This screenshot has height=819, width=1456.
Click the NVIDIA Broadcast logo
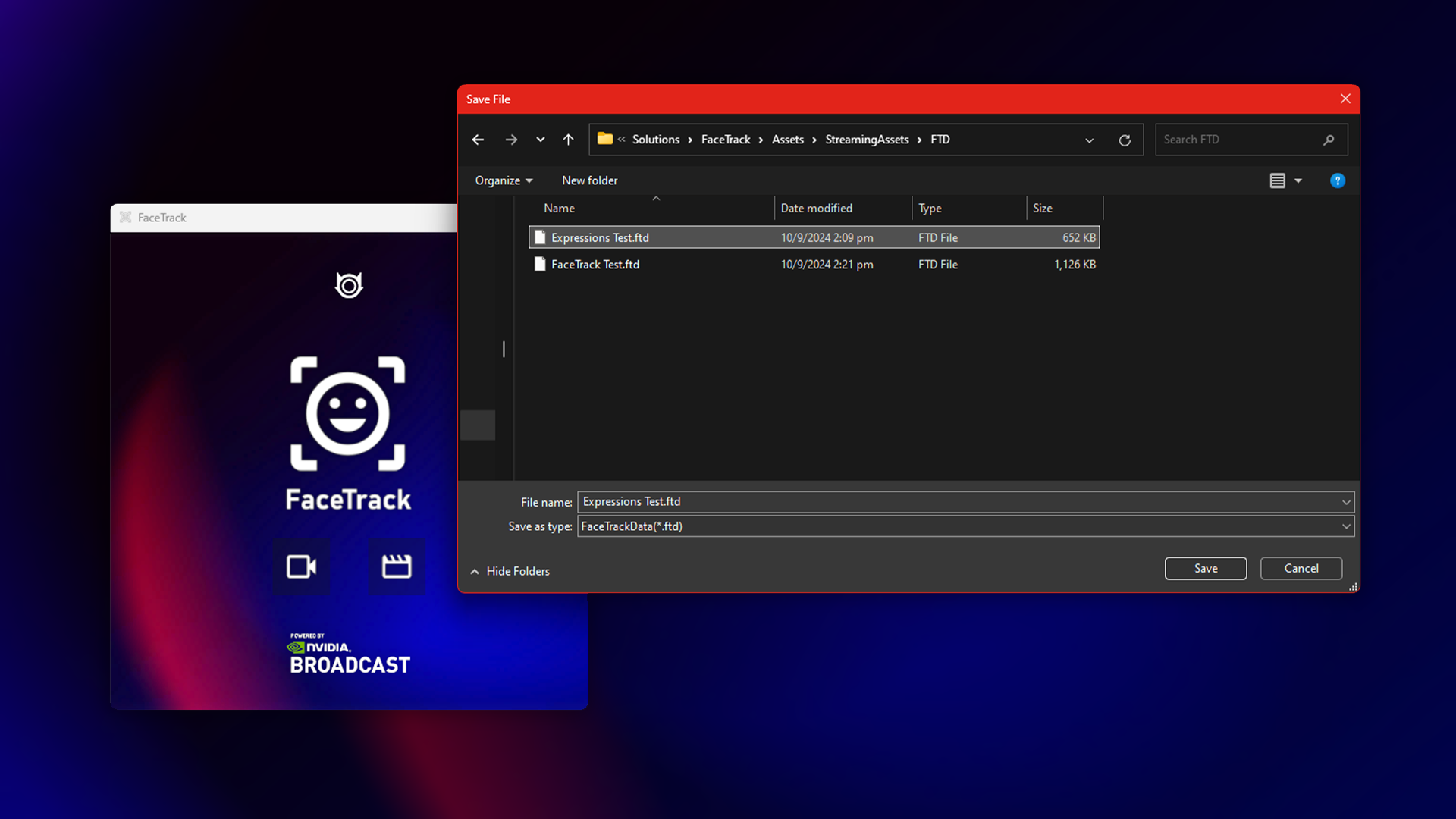pyautogui.click(x=350, y=654)
